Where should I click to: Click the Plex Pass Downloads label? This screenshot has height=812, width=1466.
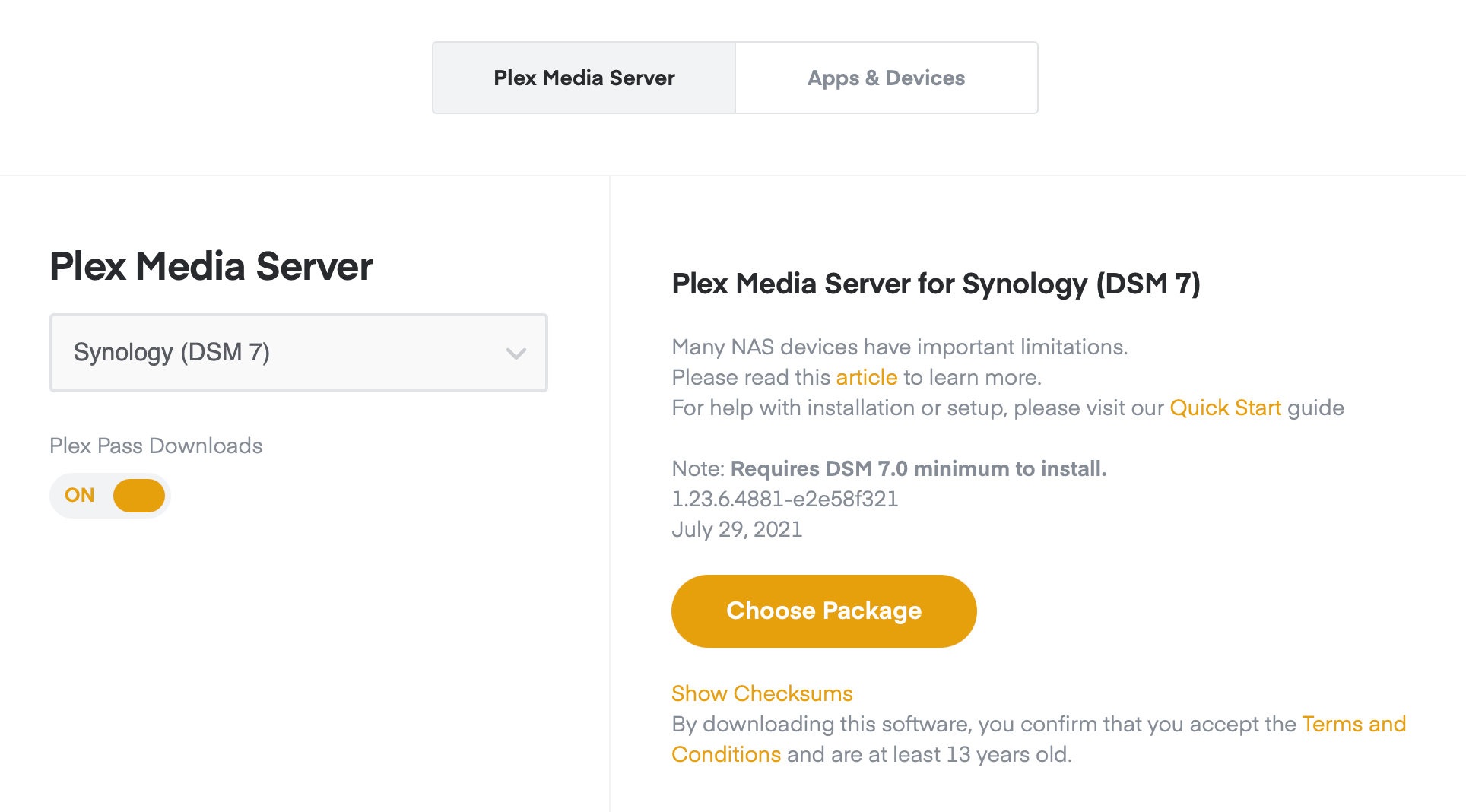click(156, 446)
